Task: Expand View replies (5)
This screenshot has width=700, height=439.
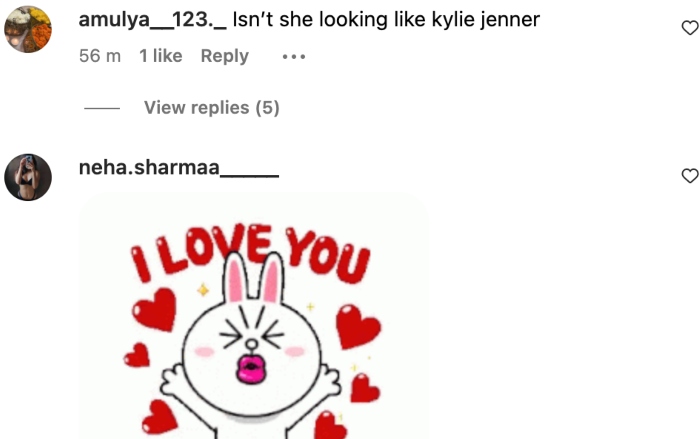Action: tap(212, 108)
